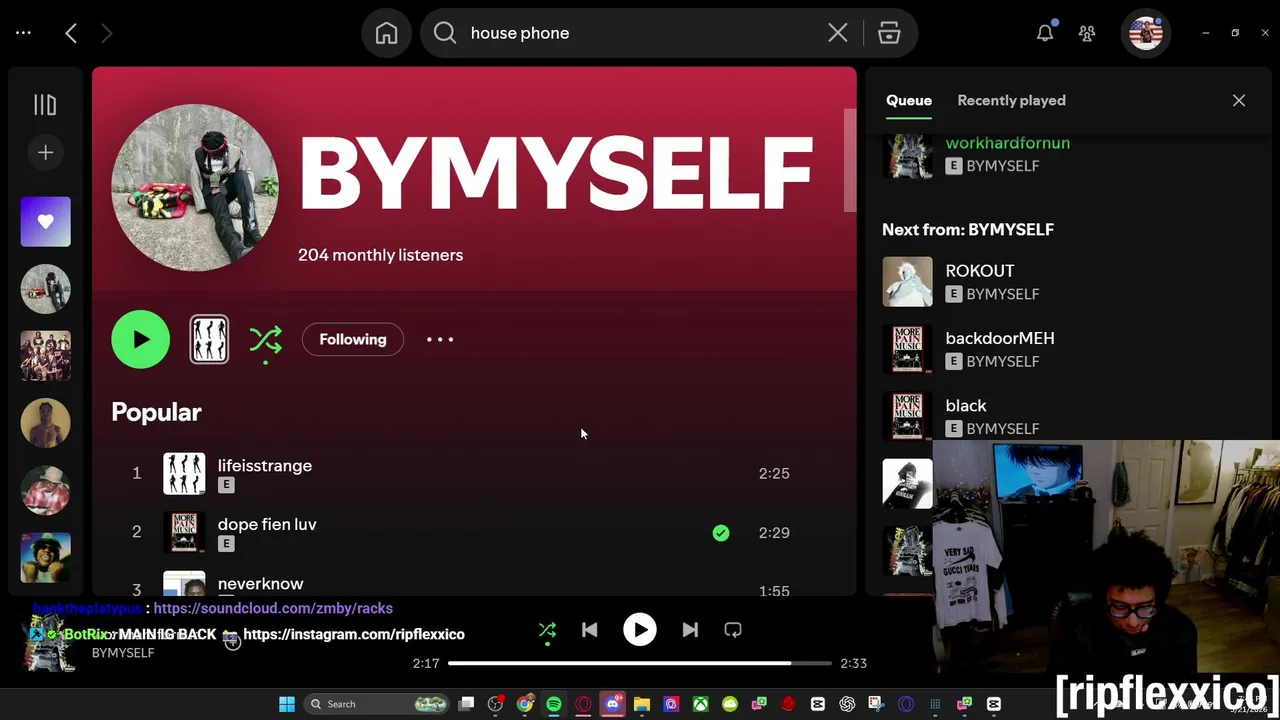Open BYMYSELF link in now playing bar
Viewport: 1280px width, 720px height.
(x=123, y=653)
